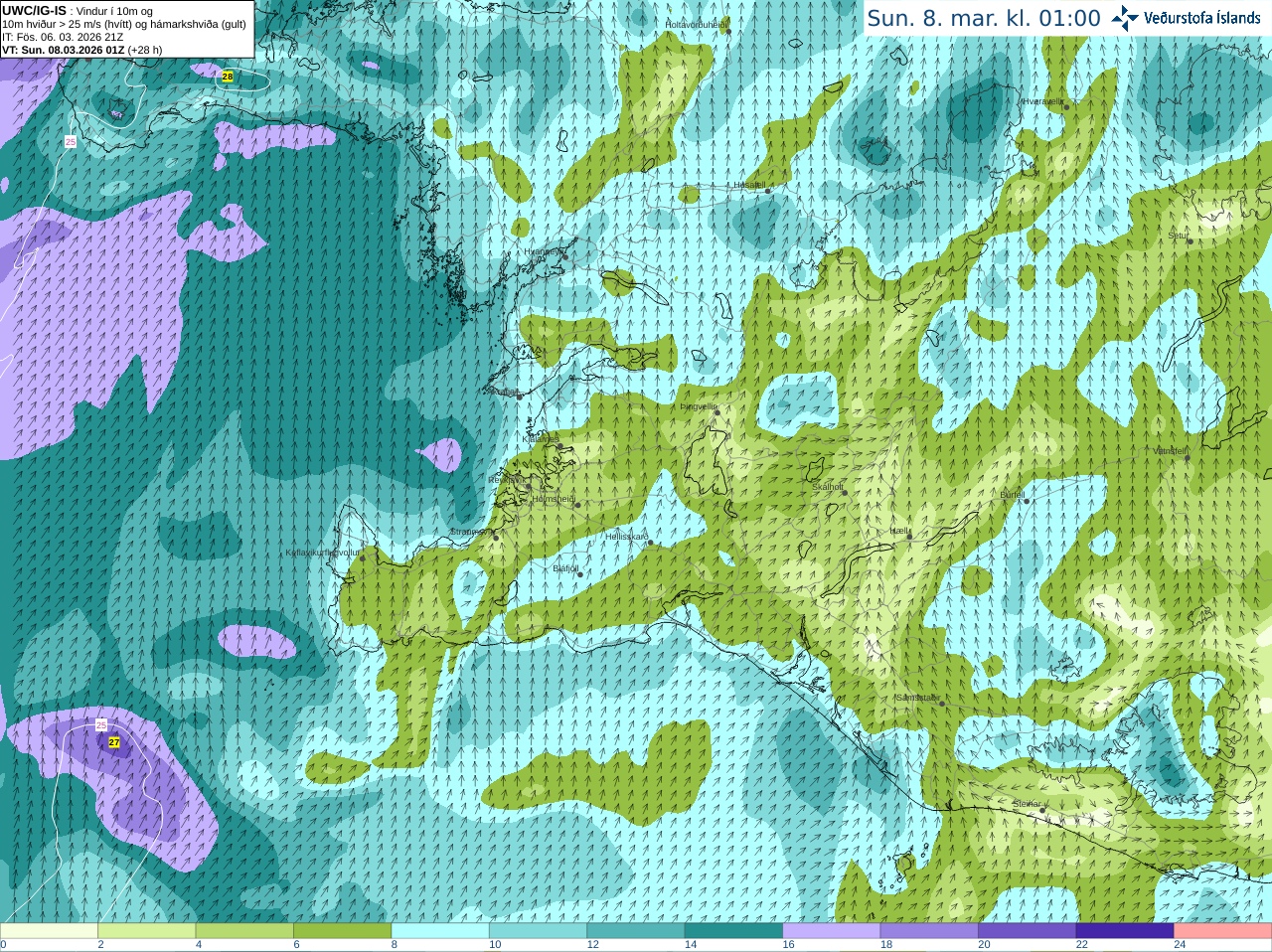Click the 14–16 m/s dark teal legend swatch
Image resolution: width=1272 pixels, height=952 pixels.
pyautogui.click(x=734, y=931)
